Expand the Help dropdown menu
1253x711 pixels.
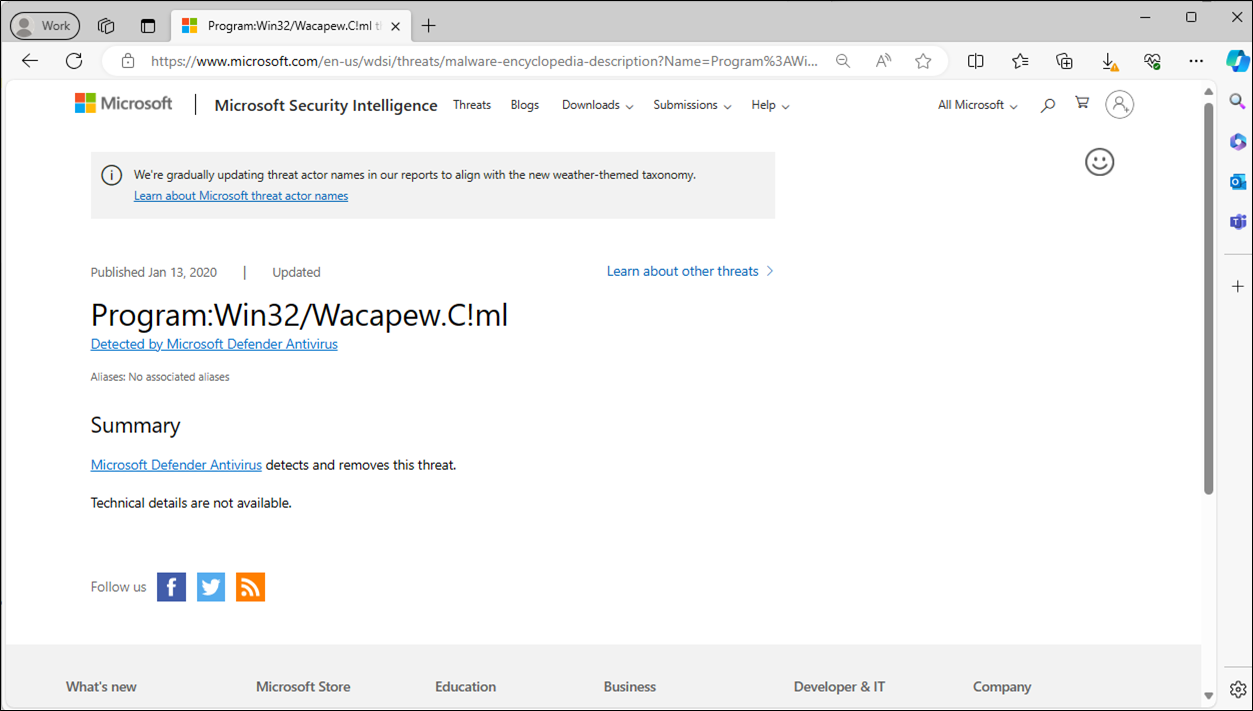pos(771,105)
